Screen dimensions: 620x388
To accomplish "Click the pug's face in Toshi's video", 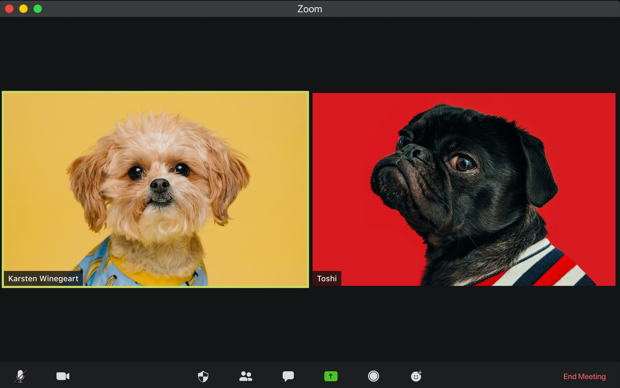I will pyautogui.click(x=427, y=174).
